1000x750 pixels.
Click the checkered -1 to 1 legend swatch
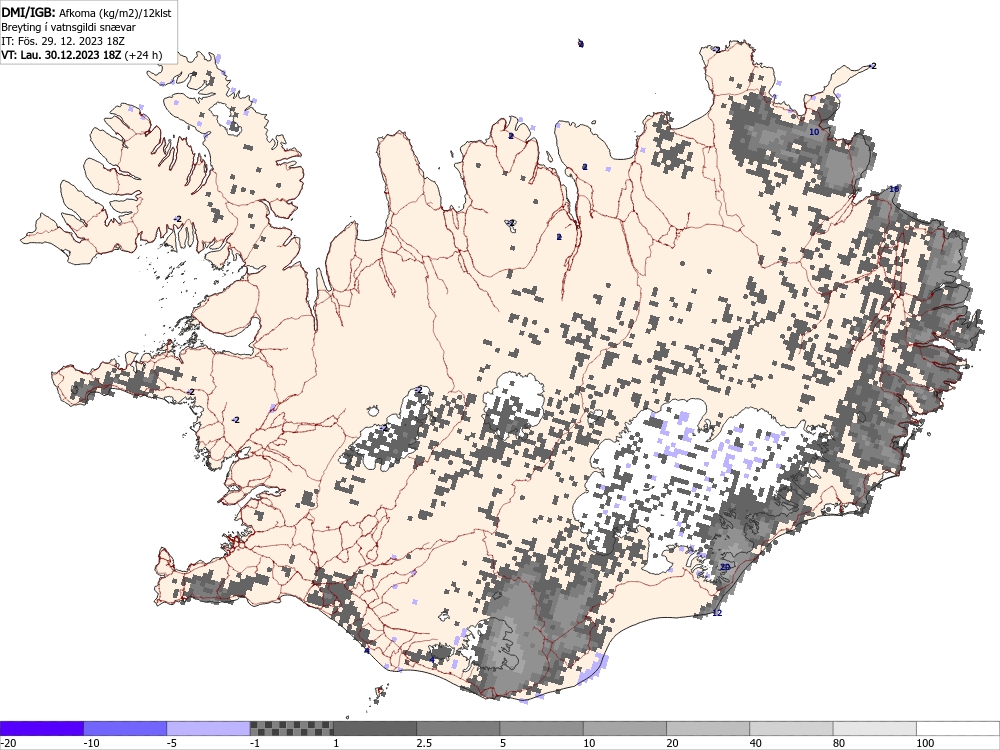(x=291, y=728)
